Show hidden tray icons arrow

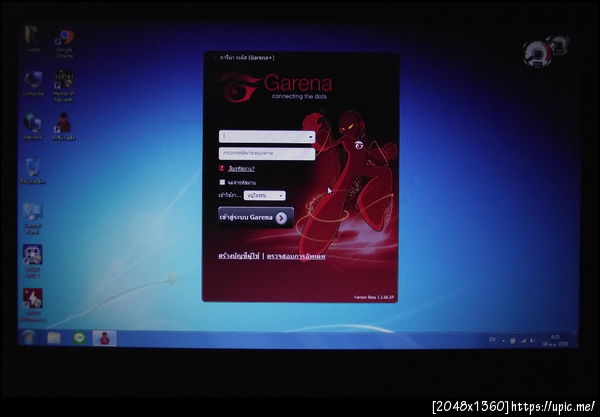503,340
